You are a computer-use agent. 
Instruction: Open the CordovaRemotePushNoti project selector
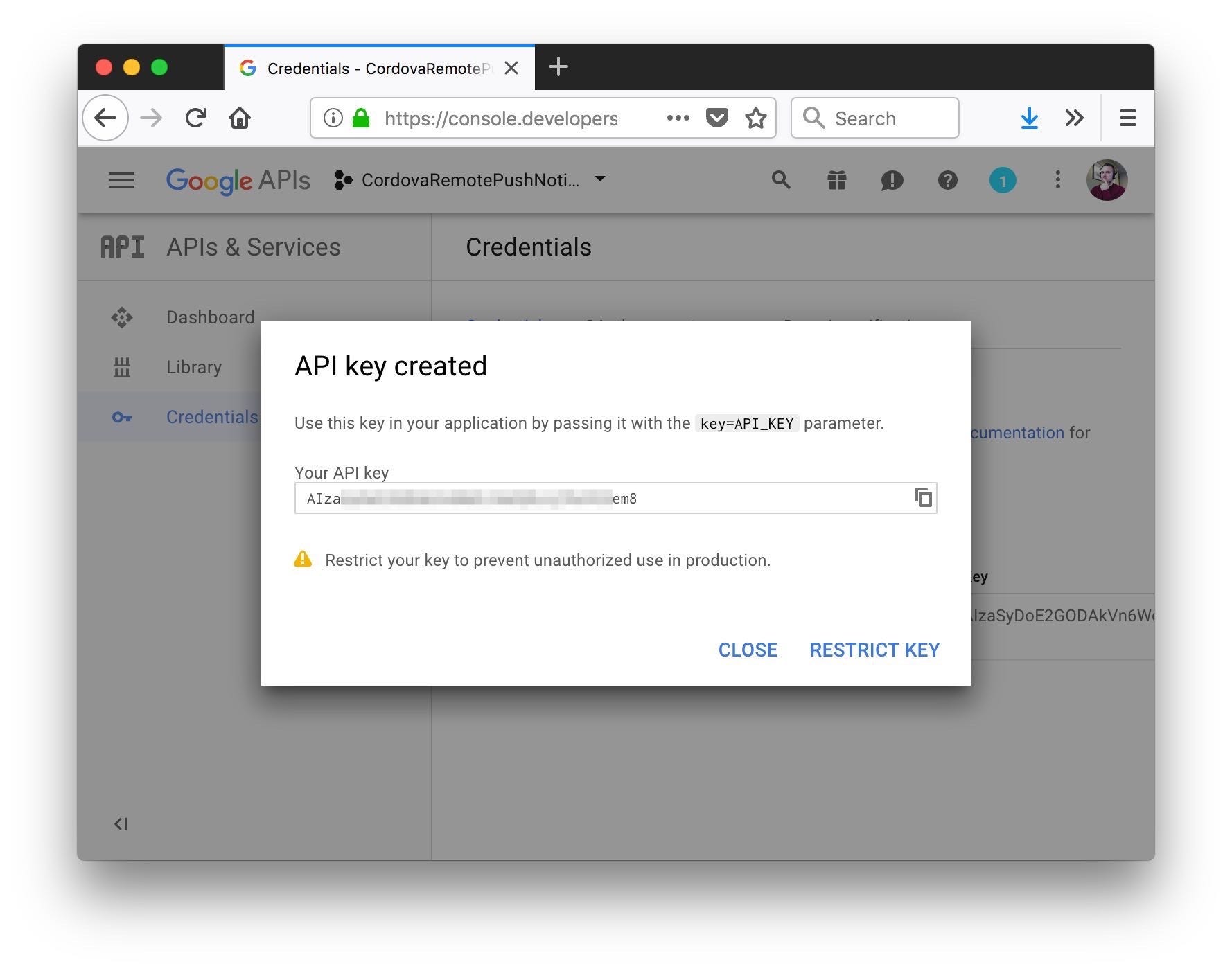[x=471, y=180]
